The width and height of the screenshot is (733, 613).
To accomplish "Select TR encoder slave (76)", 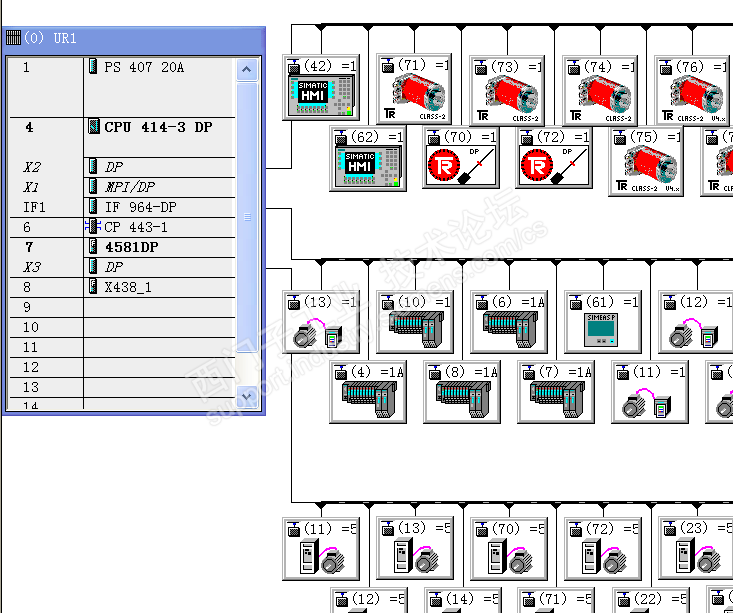I will coord(692,90).
